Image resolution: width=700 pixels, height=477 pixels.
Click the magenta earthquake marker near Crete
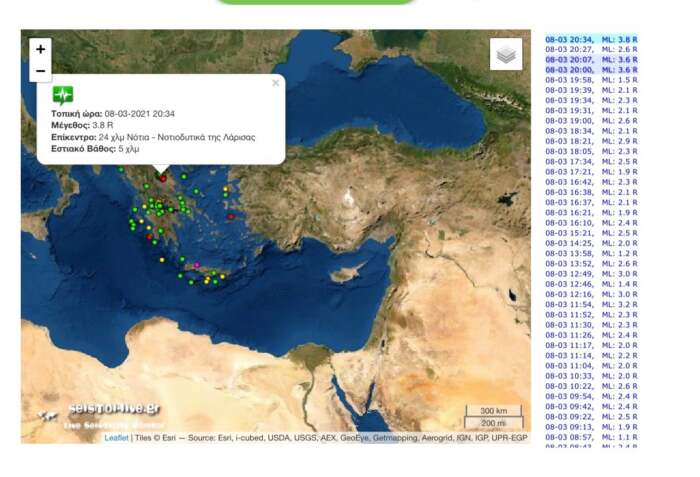click(197, 265)
